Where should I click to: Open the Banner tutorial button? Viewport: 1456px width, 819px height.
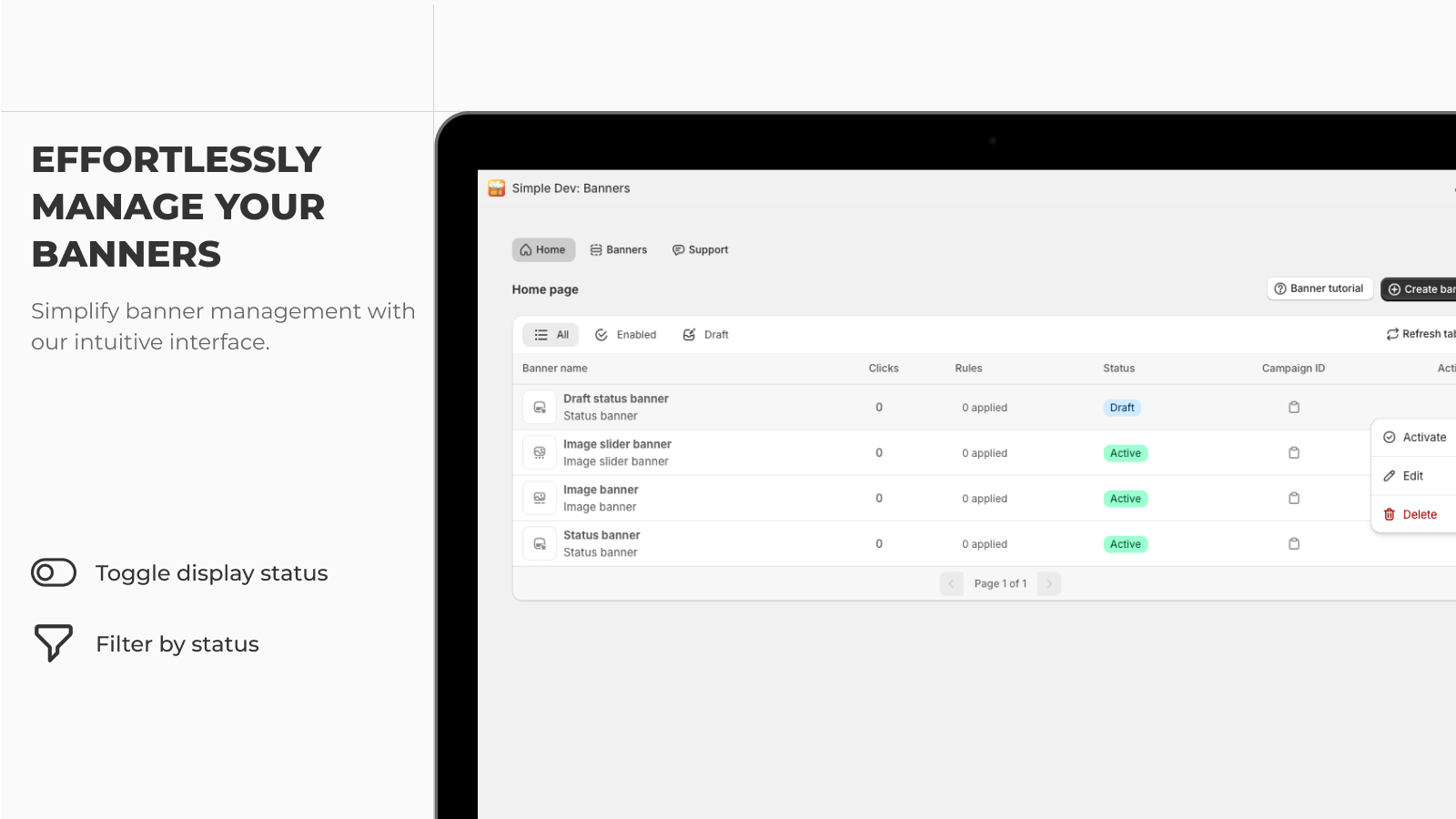click(1319, 288)
